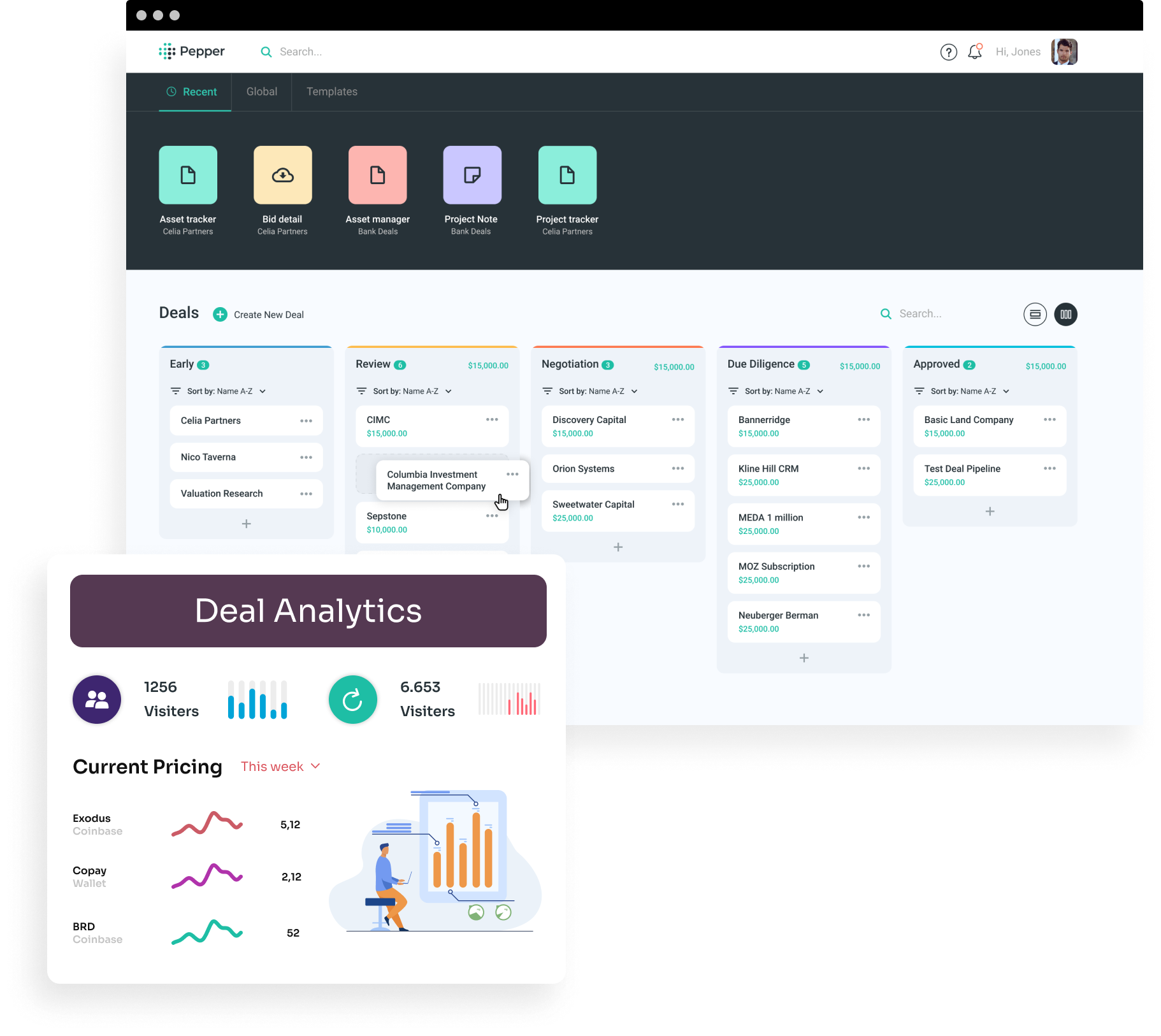
Task: Switch to the Templates tab
Action: pyautogui.click(x=332, y=92)
